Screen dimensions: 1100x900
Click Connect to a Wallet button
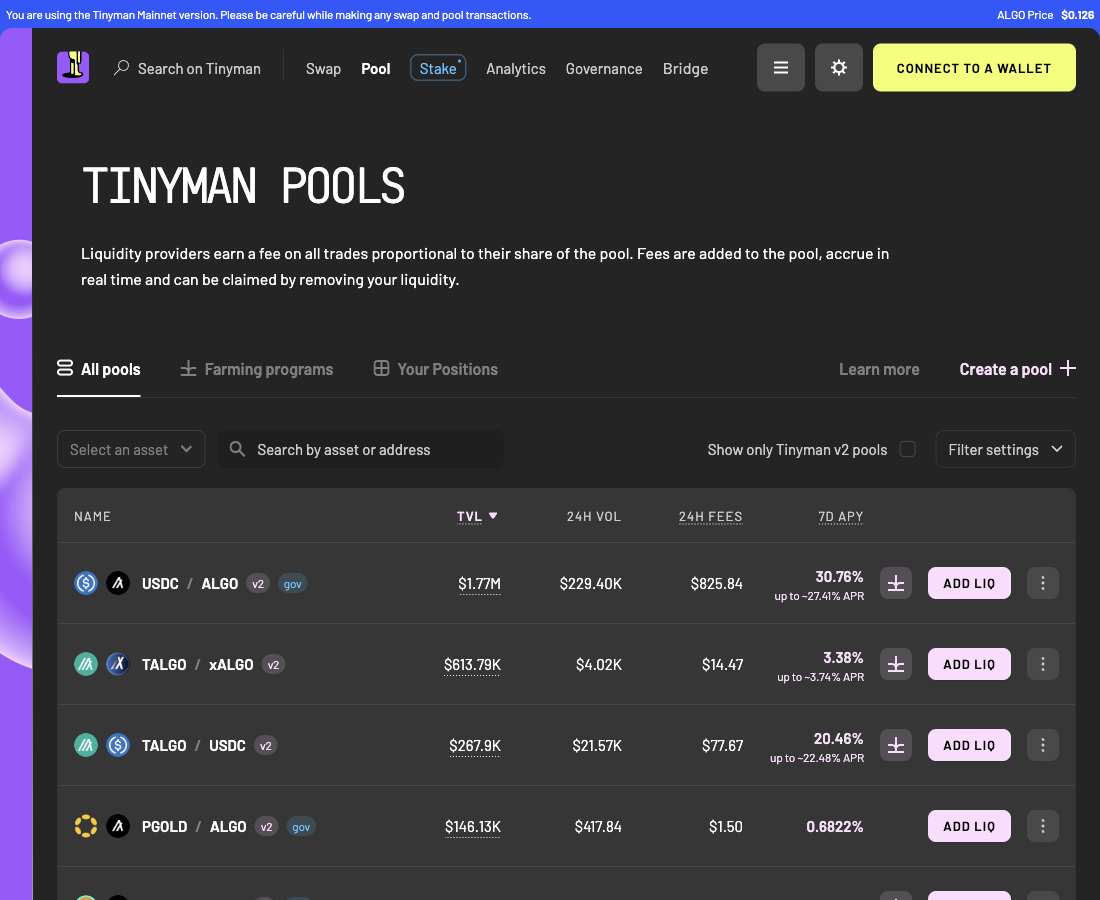pos(974,67)
